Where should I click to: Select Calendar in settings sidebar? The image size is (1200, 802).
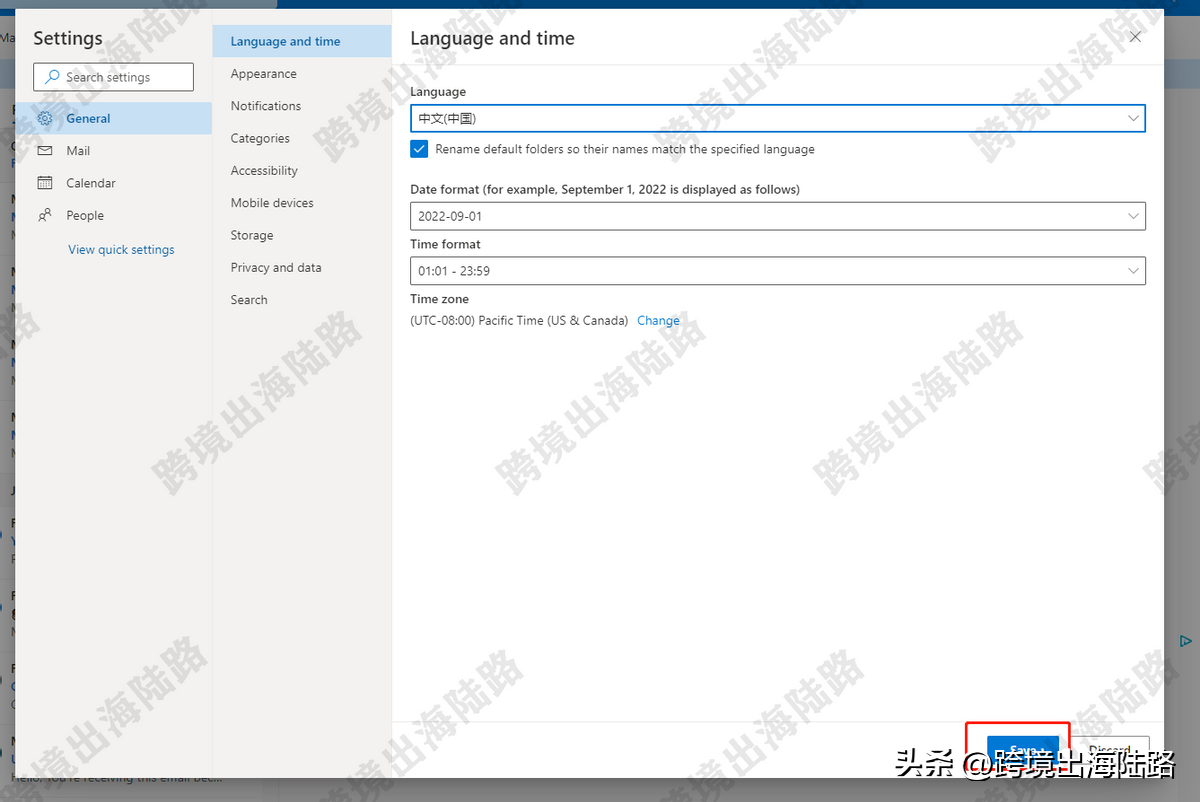pos(114,183)
